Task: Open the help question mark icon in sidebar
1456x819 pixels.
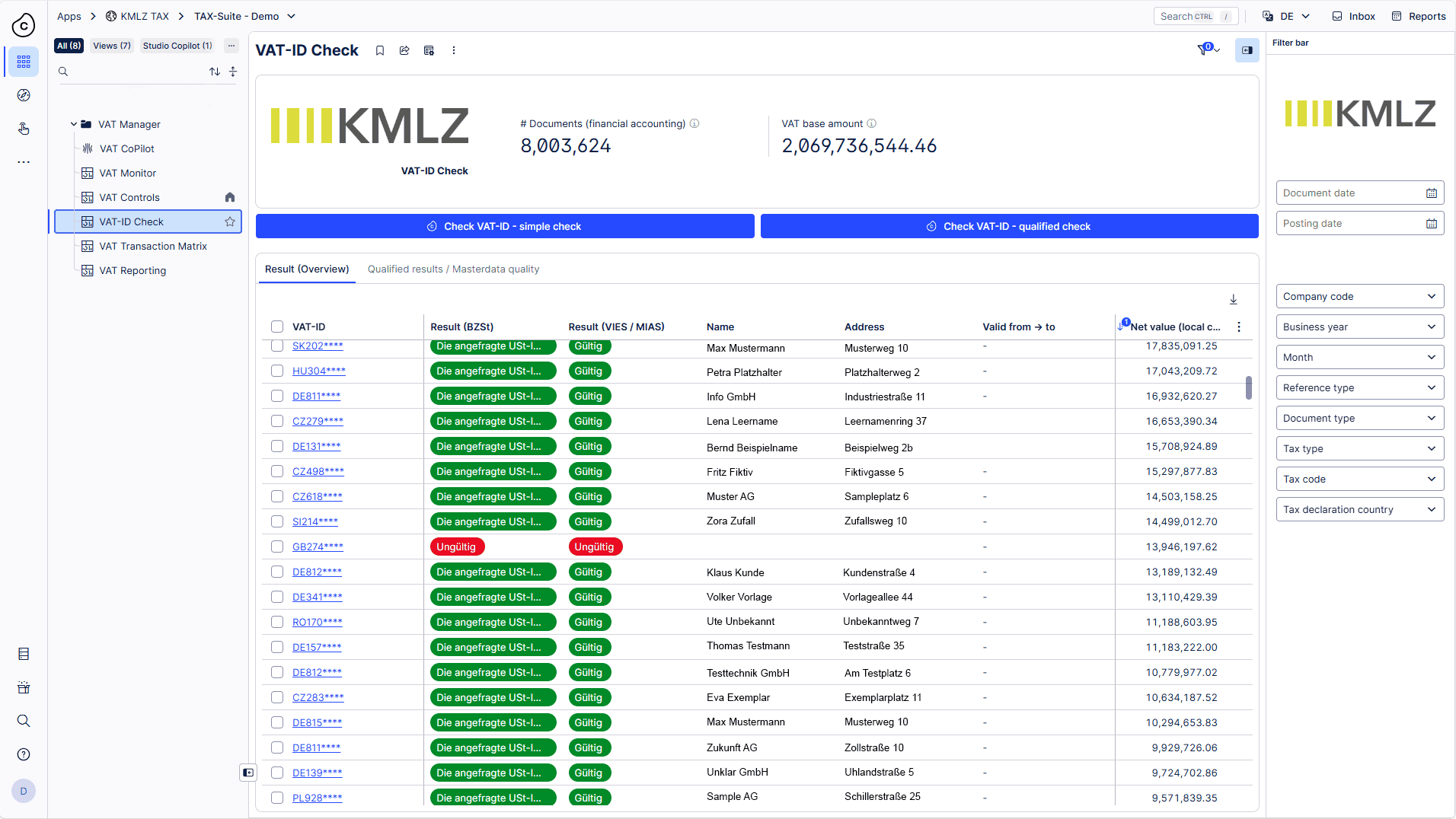Action: 24,754
